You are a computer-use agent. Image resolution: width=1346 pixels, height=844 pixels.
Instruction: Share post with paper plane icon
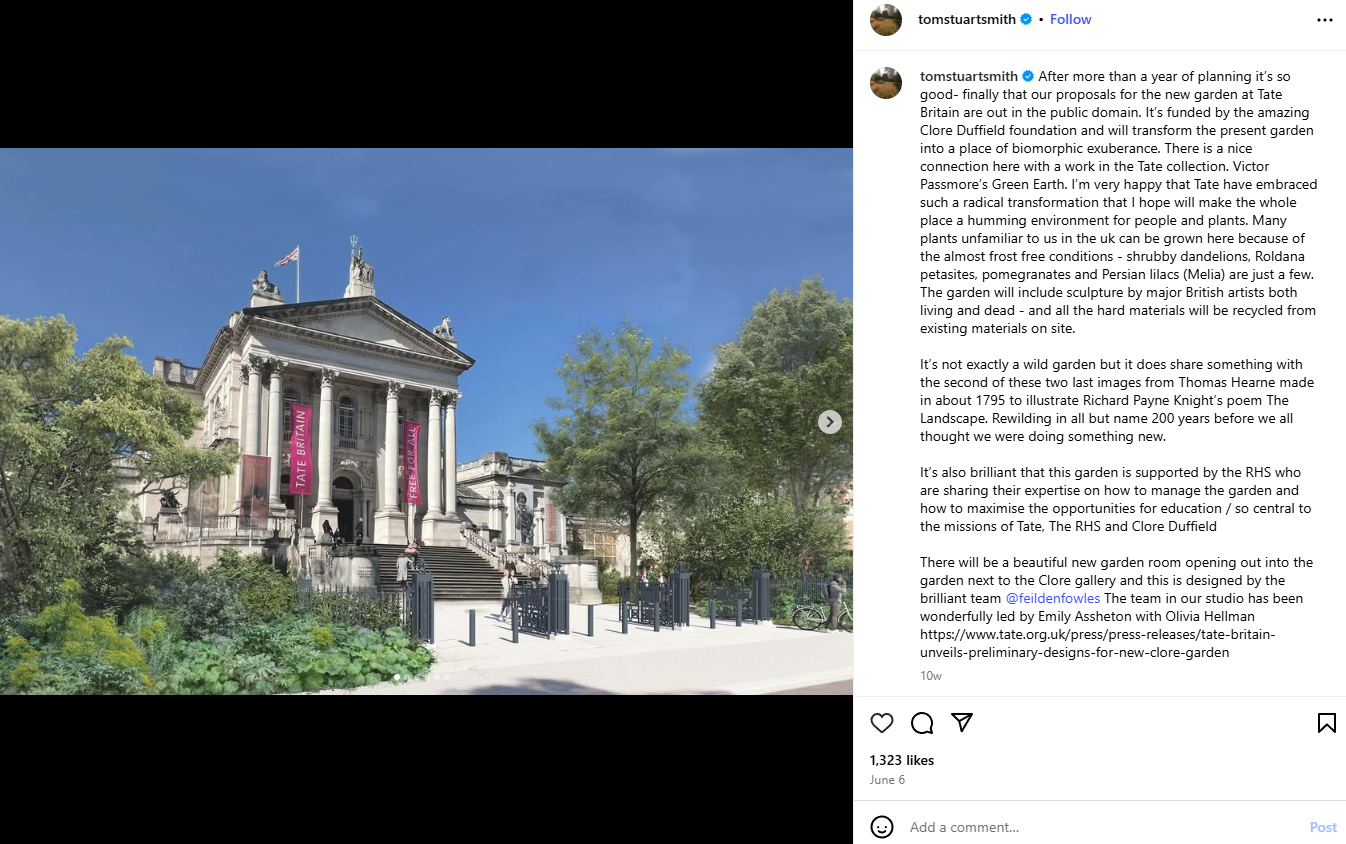(x=962, y=723)
